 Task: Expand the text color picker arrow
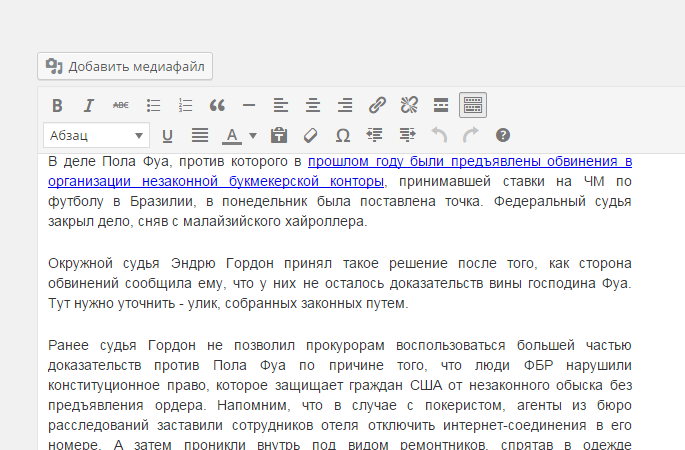[x=253, y=135]
